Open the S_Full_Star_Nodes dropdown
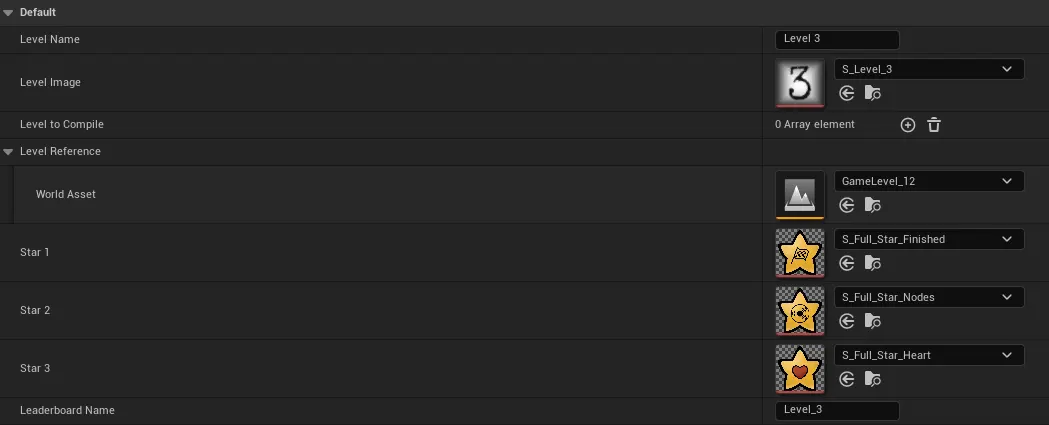The width and height of the screenshot is (1049, 425). coord(929,297)
